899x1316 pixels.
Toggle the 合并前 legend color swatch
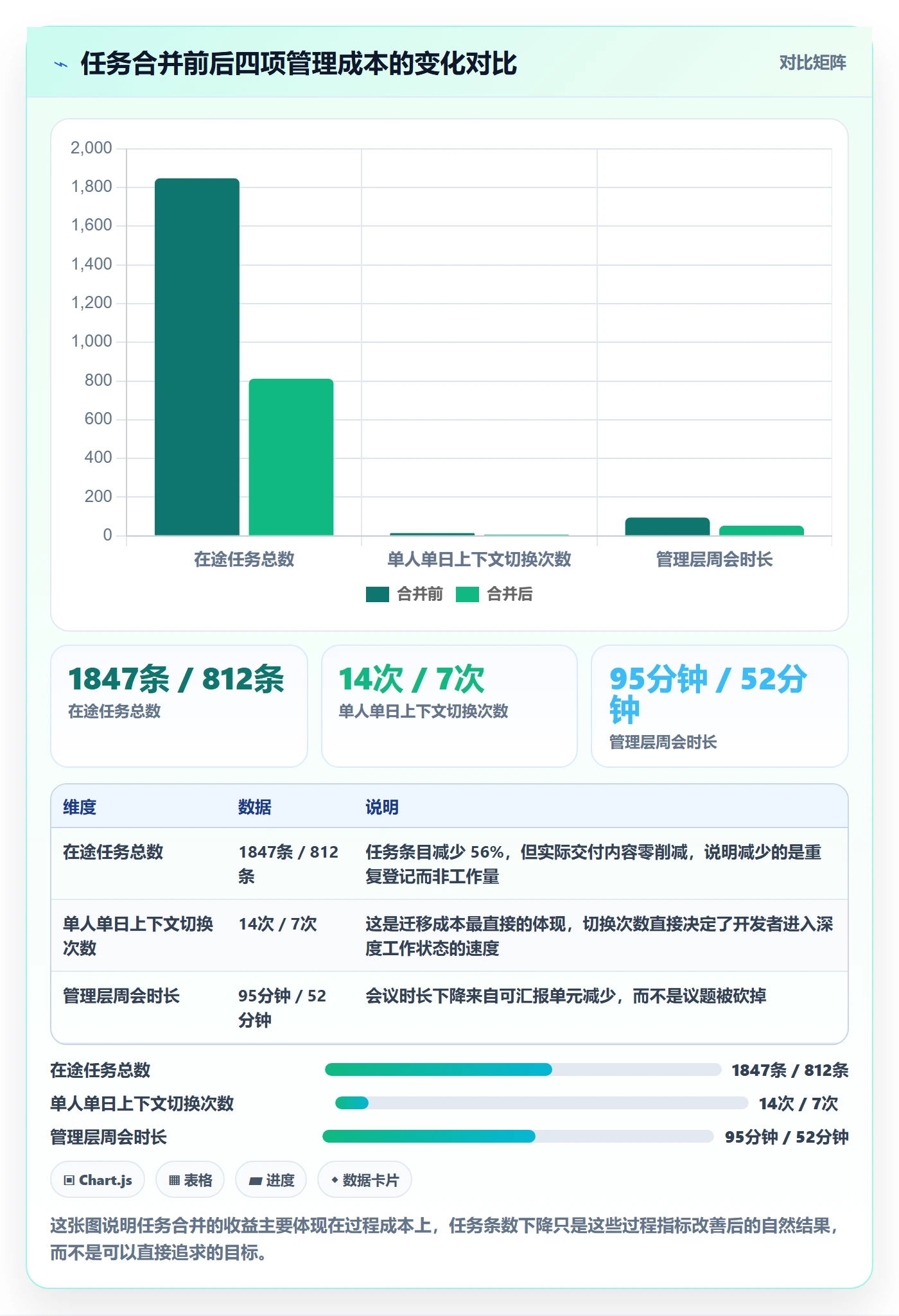(378, 594)
